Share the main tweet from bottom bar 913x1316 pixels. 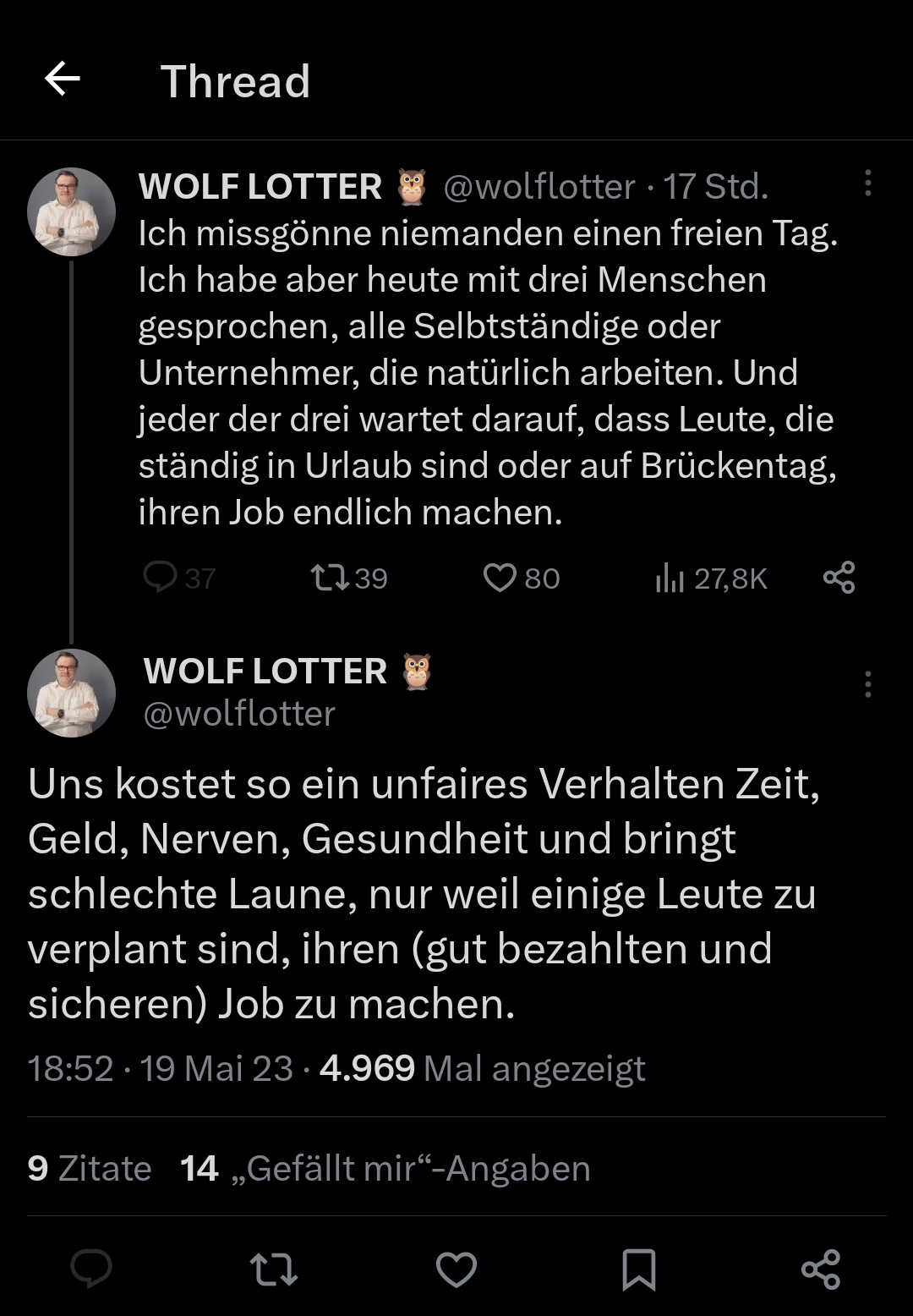click(x=820, y=1269)
